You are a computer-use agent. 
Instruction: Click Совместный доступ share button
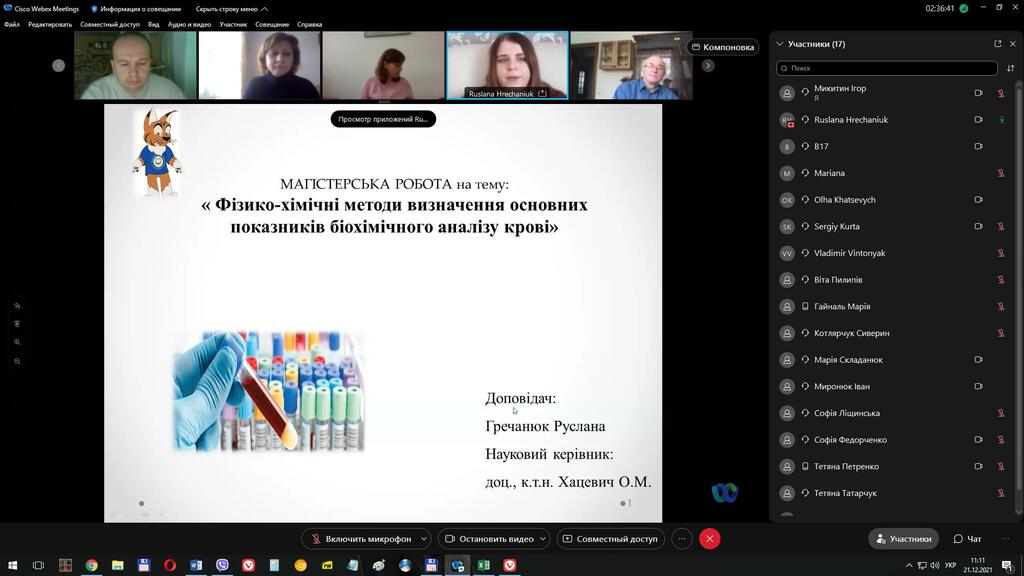[611, 539]
